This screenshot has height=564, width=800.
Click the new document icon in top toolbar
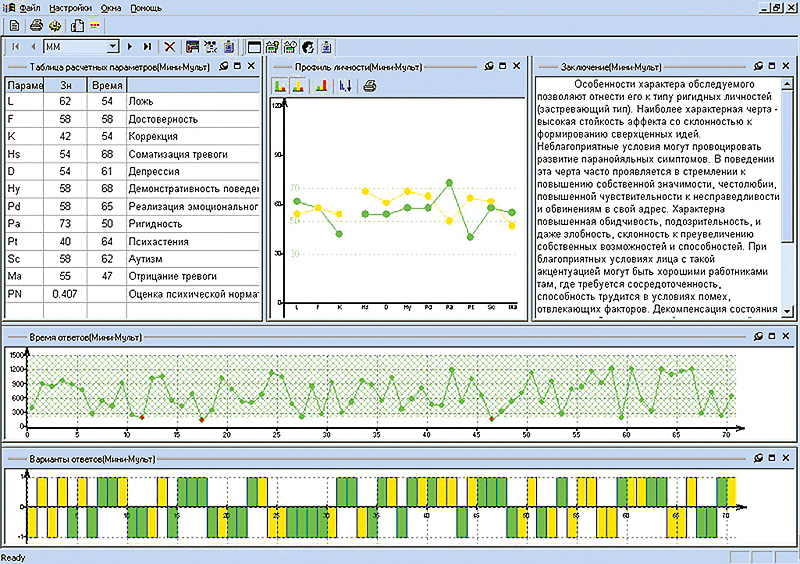click(14, 24)
